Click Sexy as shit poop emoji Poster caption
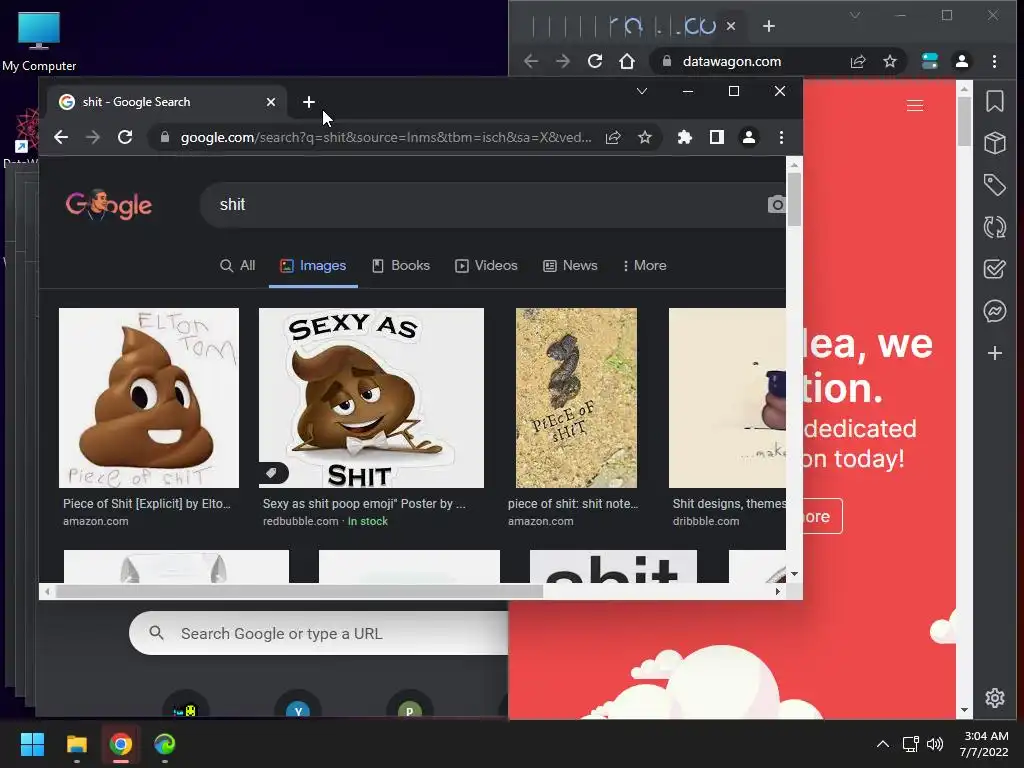The image size is (1024, 768). coord(364,504)
